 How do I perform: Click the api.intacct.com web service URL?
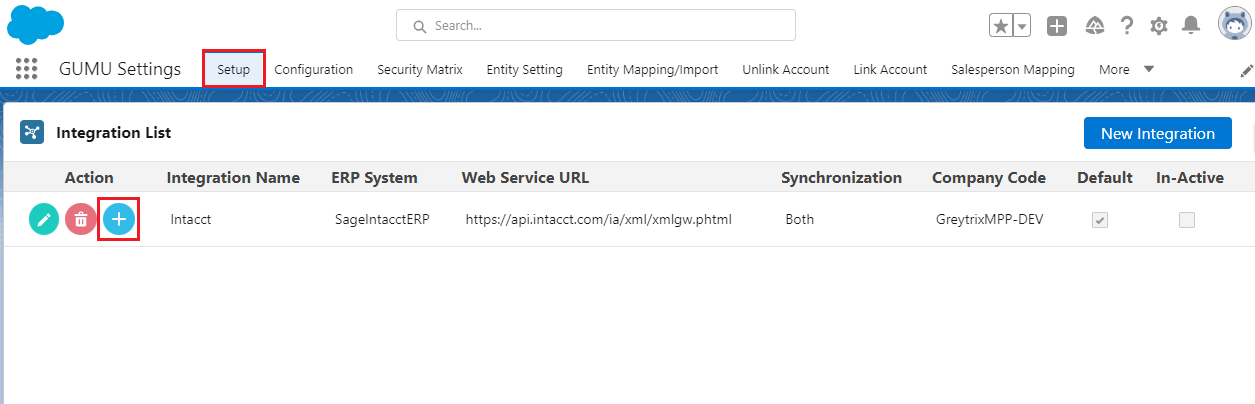tap(599, 219)
